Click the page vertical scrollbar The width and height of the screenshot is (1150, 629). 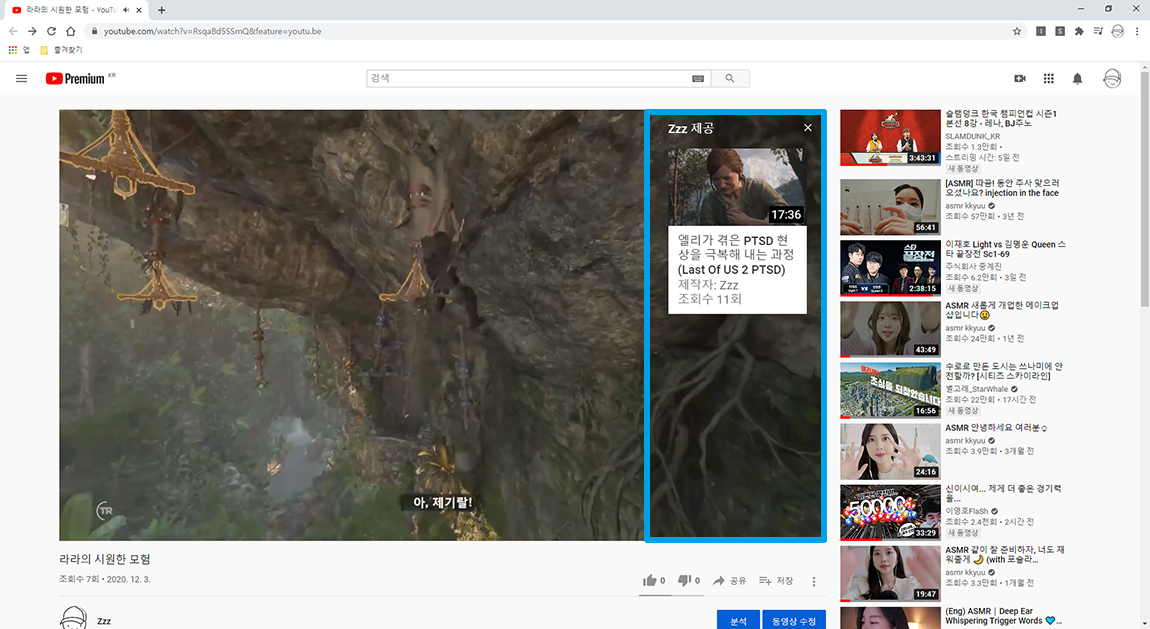click(1144, 191)
